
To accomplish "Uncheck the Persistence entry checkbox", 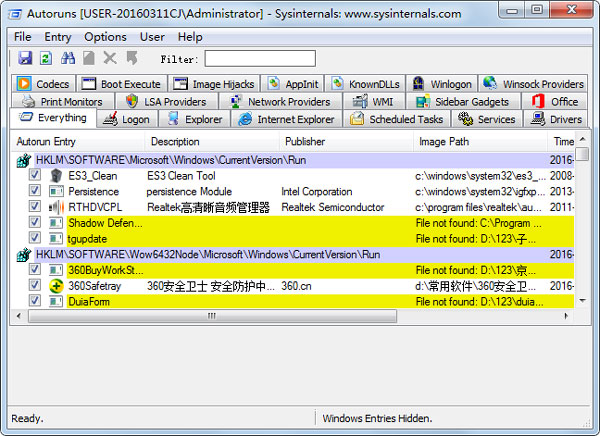I will (x=35, y=191).
